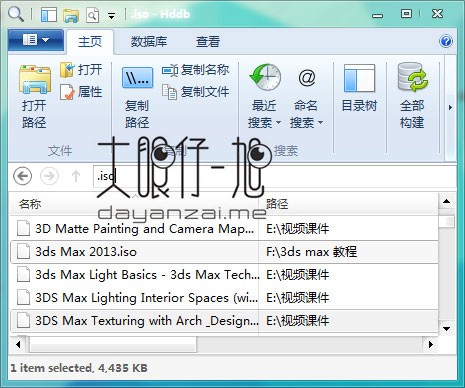The image size is (465, 388).
Task: Click the horizontal scrollbar right arrow
Action: click(x=431, y=344)
